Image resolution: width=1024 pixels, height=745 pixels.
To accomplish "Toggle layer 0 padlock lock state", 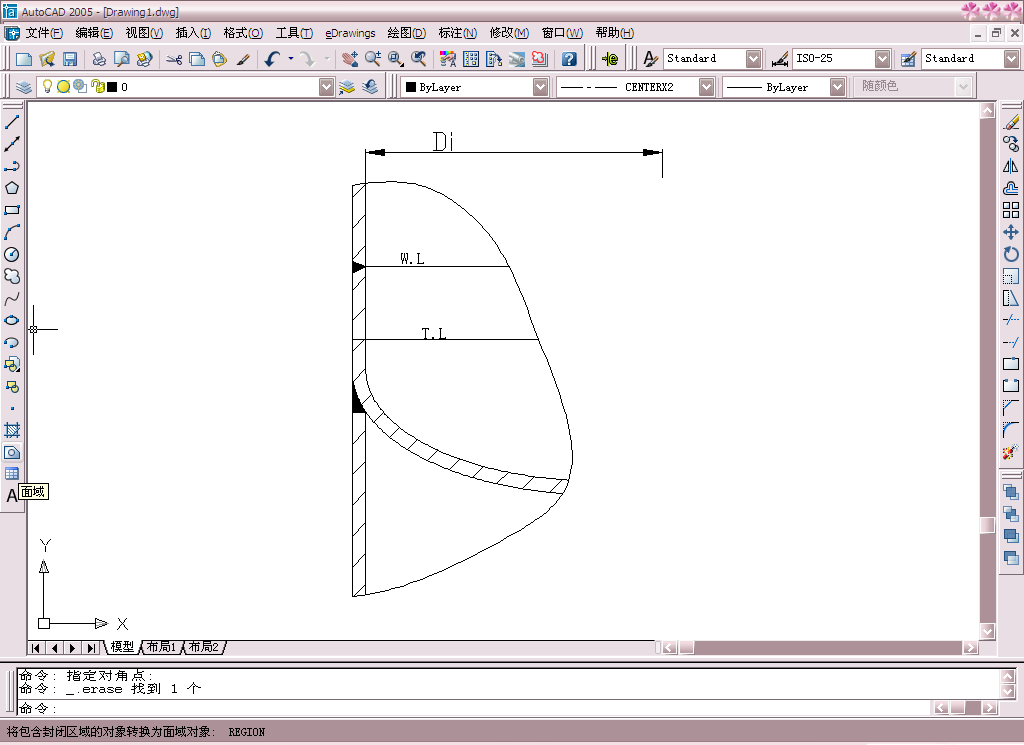I will tap(96, 87).
